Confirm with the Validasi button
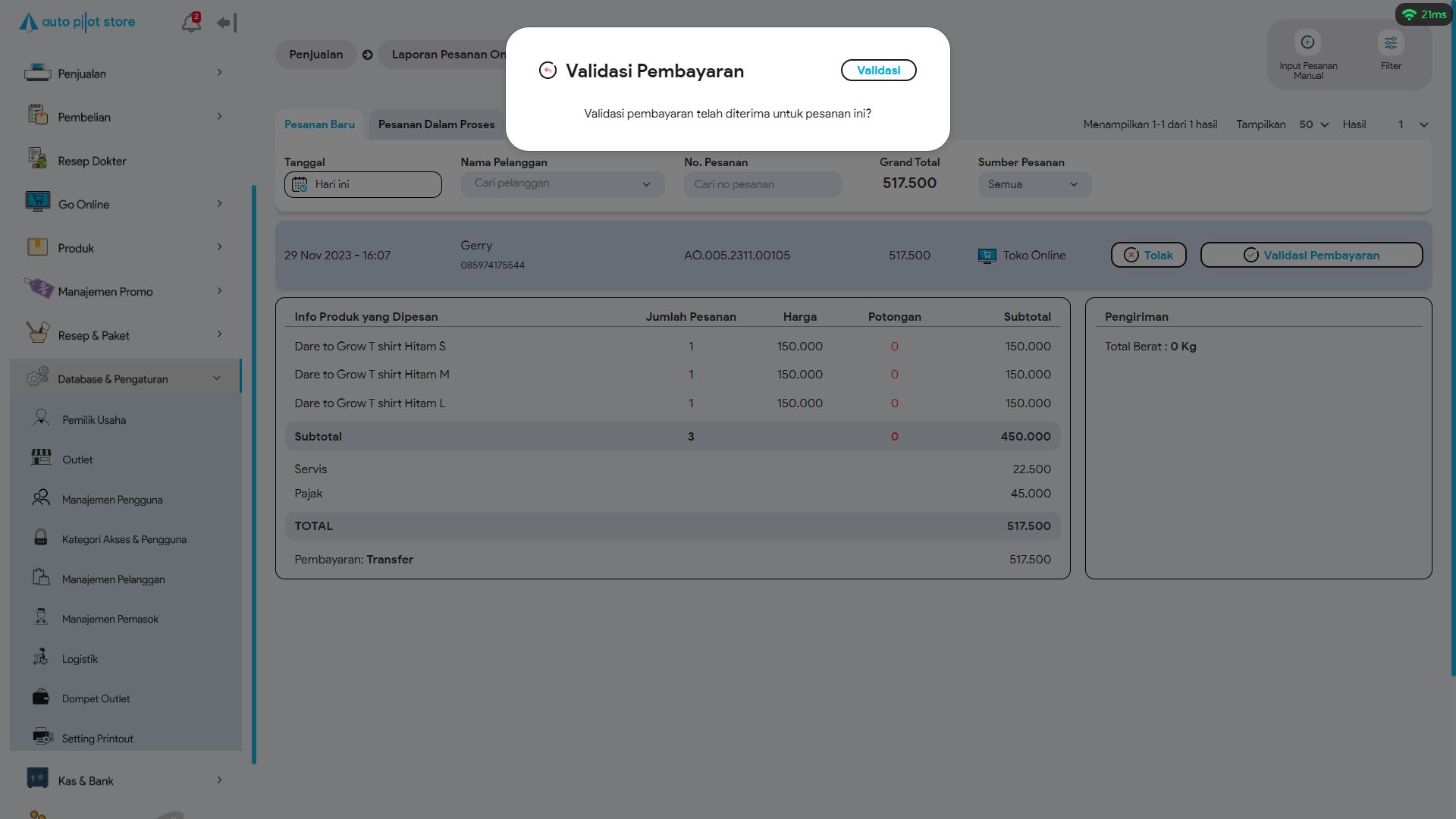 coord(878,71)
